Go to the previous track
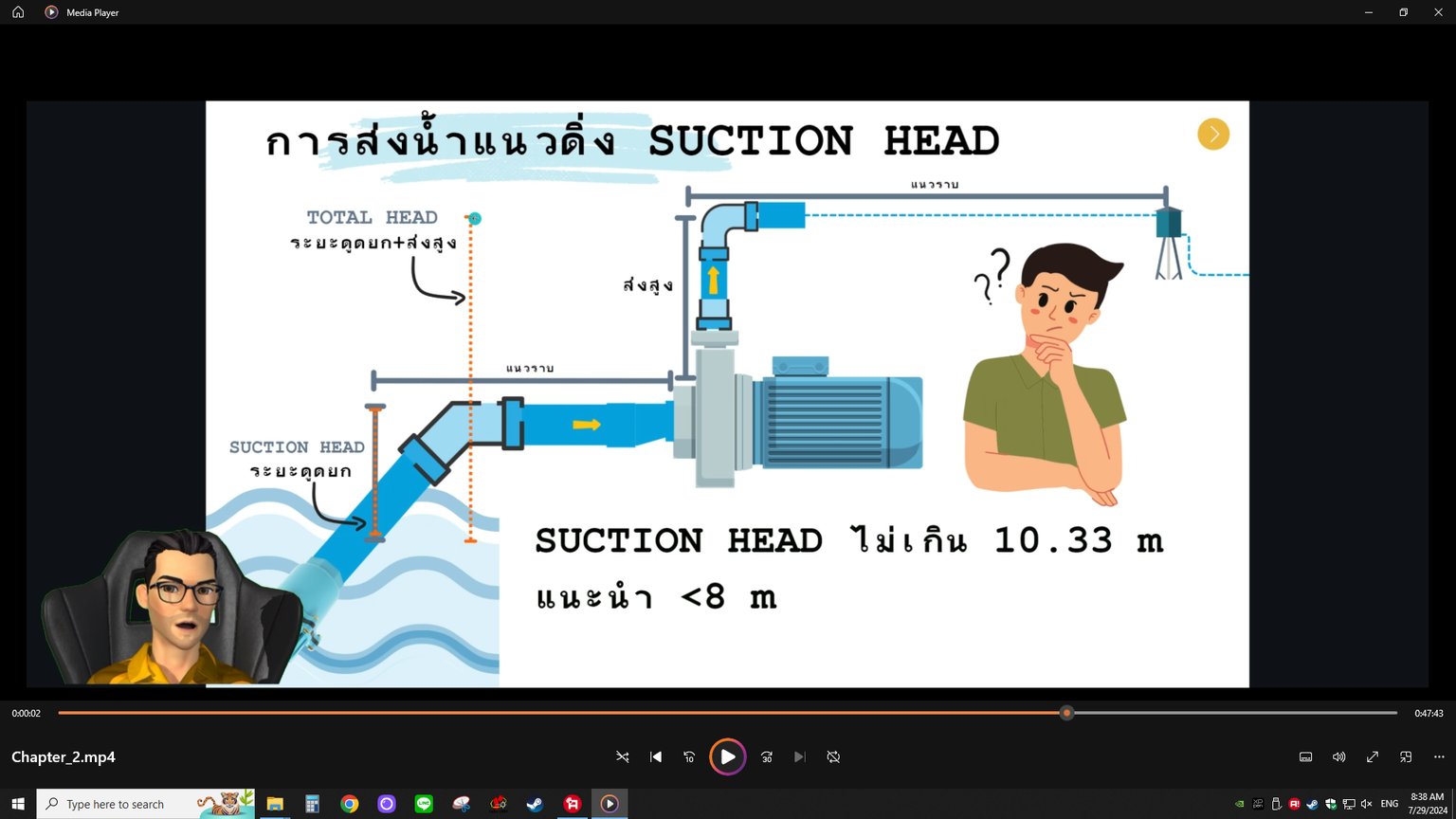This screenshot has height=819, width=1456. point(656,757)
